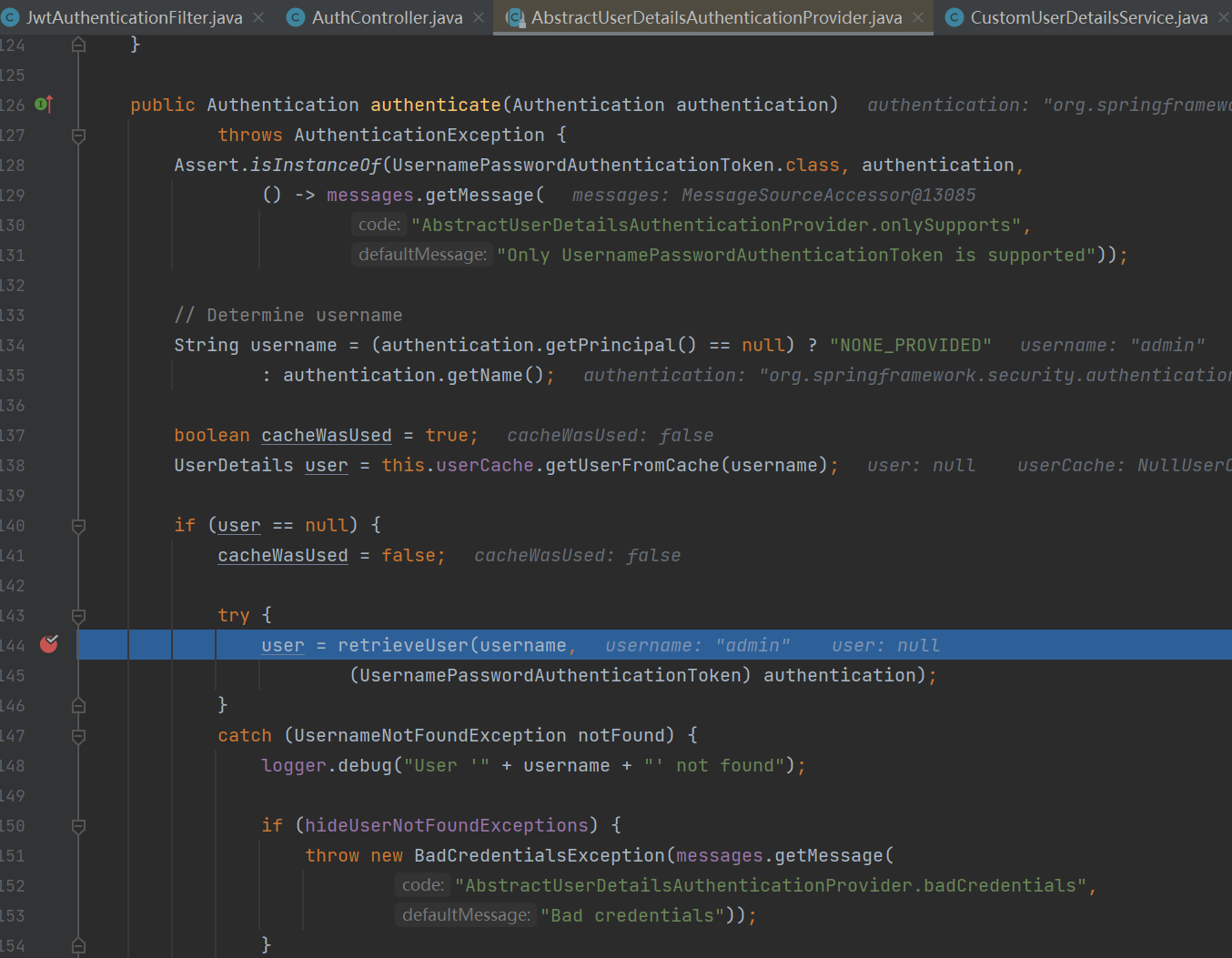Click the 'boolean' keyword

pyautogui.click(x=212, y=435)
